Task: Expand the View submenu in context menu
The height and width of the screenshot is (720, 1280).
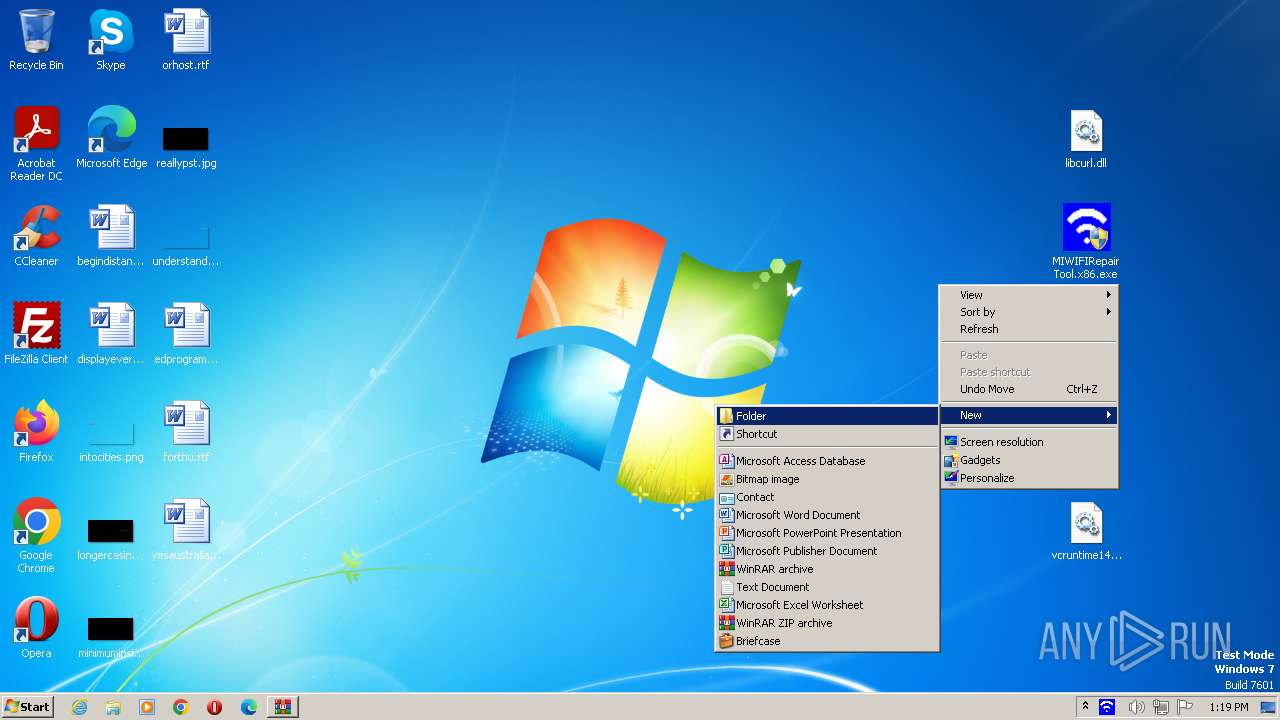Action: (1028, 295)
